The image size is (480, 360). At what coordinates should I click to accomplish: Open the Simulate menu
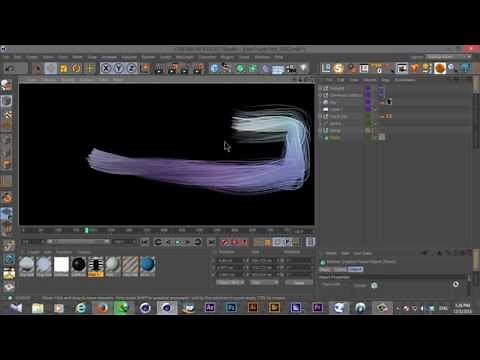(x=129, y=57)
